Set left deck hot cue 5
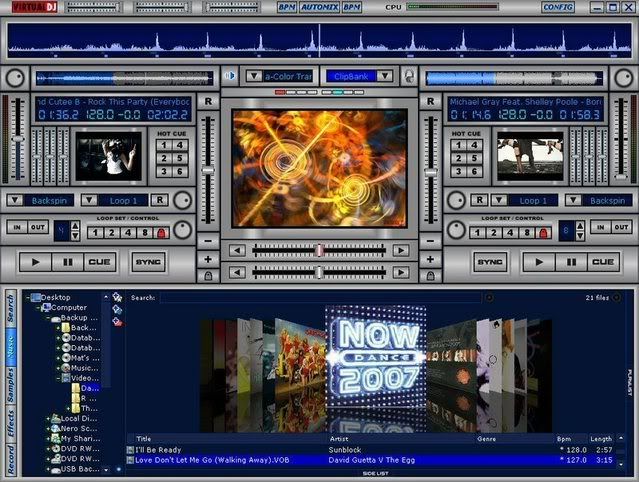 pyautogui.click(x=180, y=158)
